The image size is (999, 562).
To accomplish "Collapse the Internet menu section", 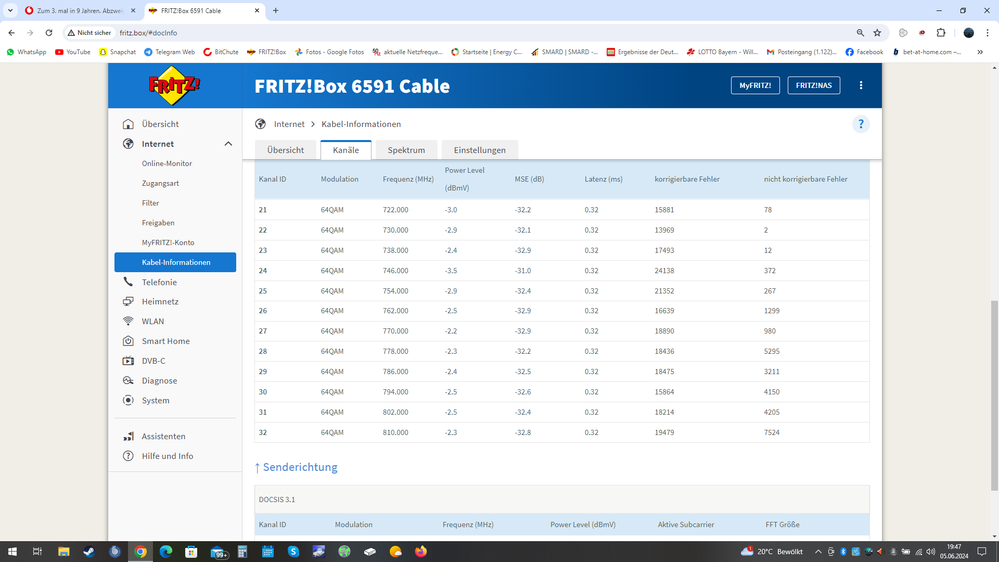I will 228,144.
